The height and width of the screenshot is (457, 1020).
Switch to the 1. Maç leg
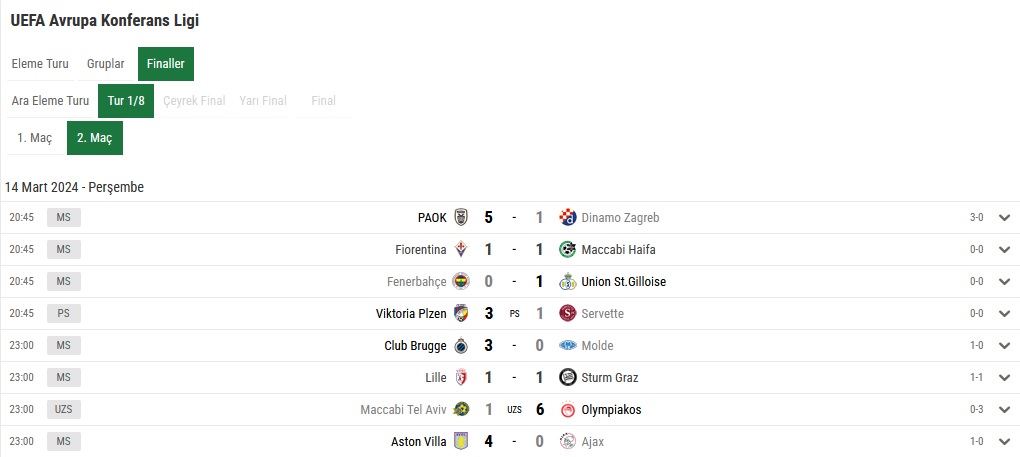tap(34, 138)
